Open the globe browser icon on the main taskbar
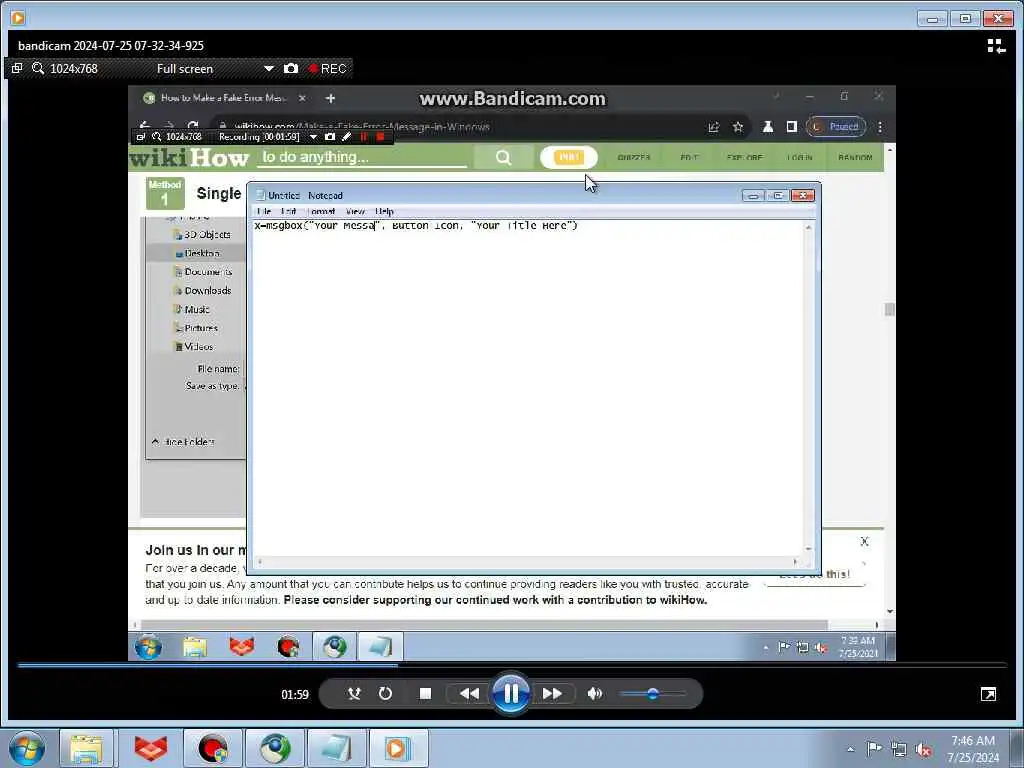The width and height of the screenshot is (1024, 768). pyautogui.click(x=275, y=748)
